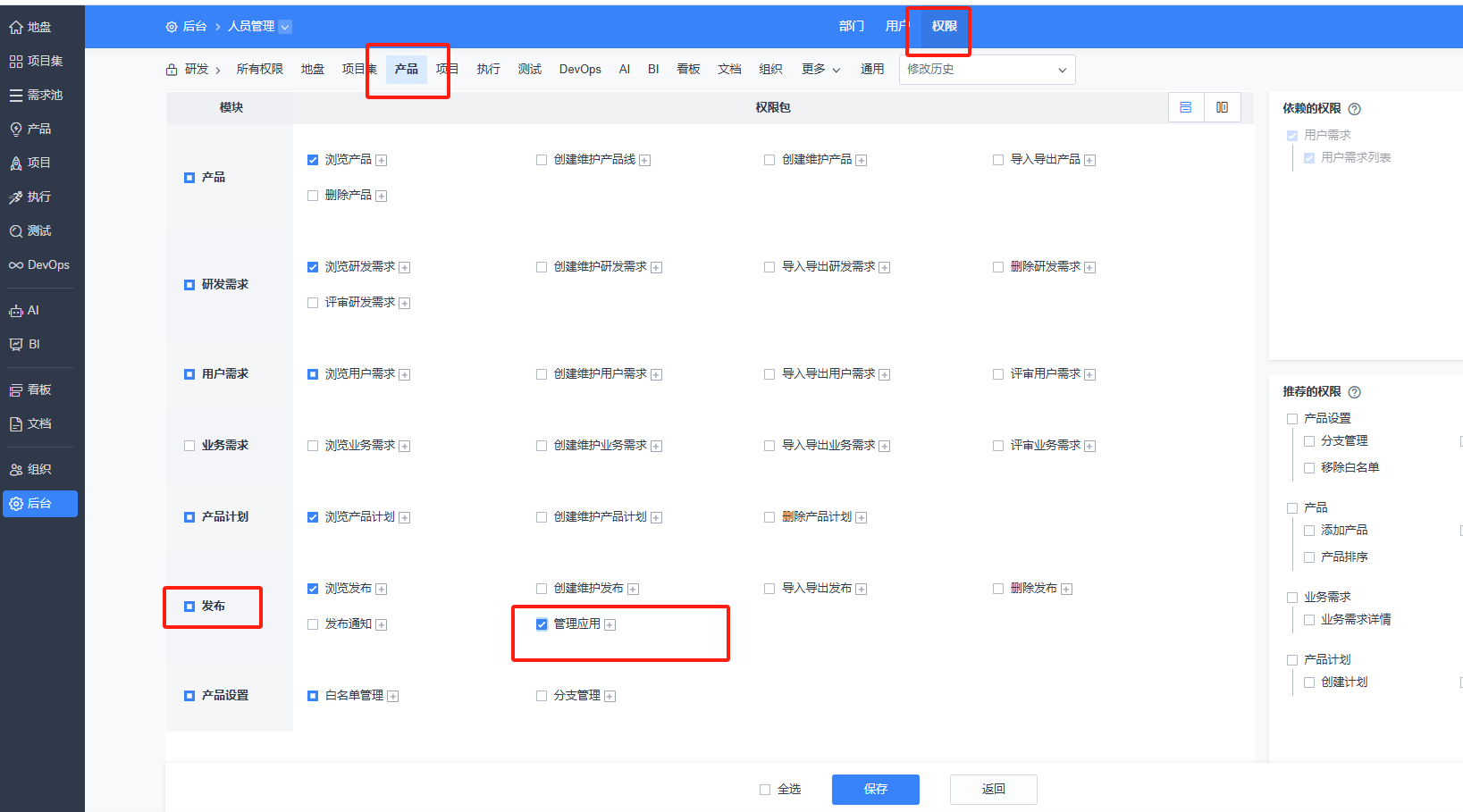Tick the 发布通知 checkbox
Viewport: 1463px width, 812px height.
313,624
